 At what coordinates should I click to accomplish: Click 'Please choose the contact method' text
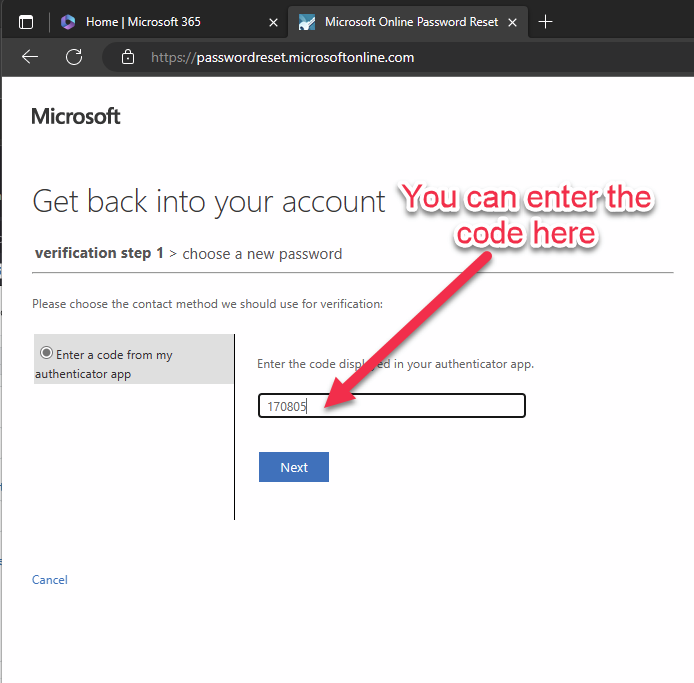click(207, 304)
